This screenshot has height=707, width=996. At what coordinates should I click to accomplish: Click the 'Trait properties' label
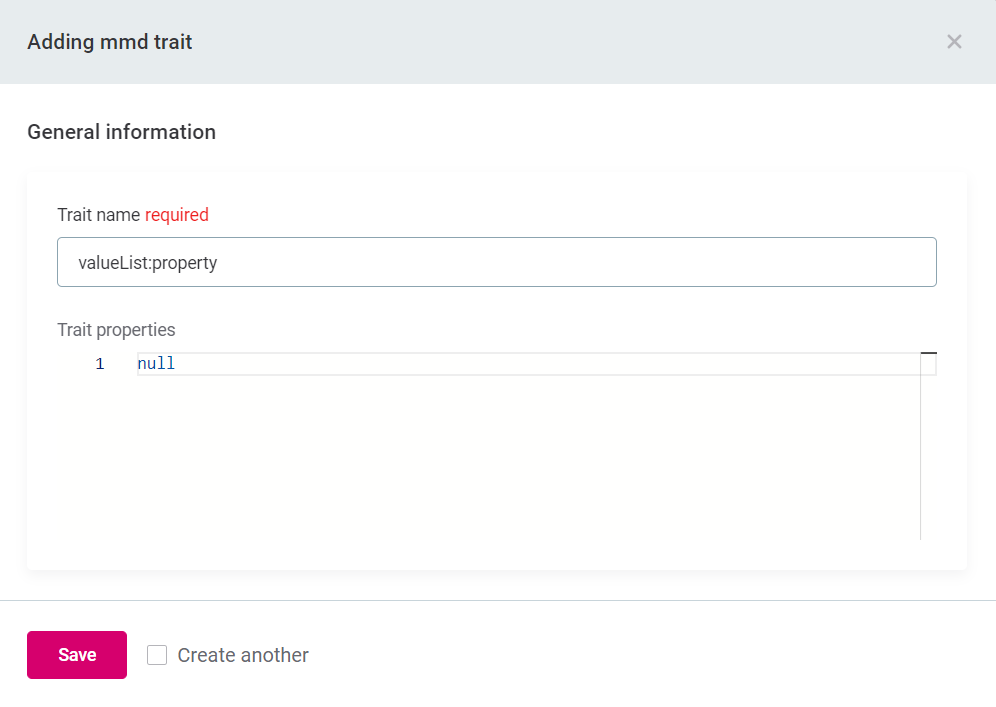click(x=116, y=330)
